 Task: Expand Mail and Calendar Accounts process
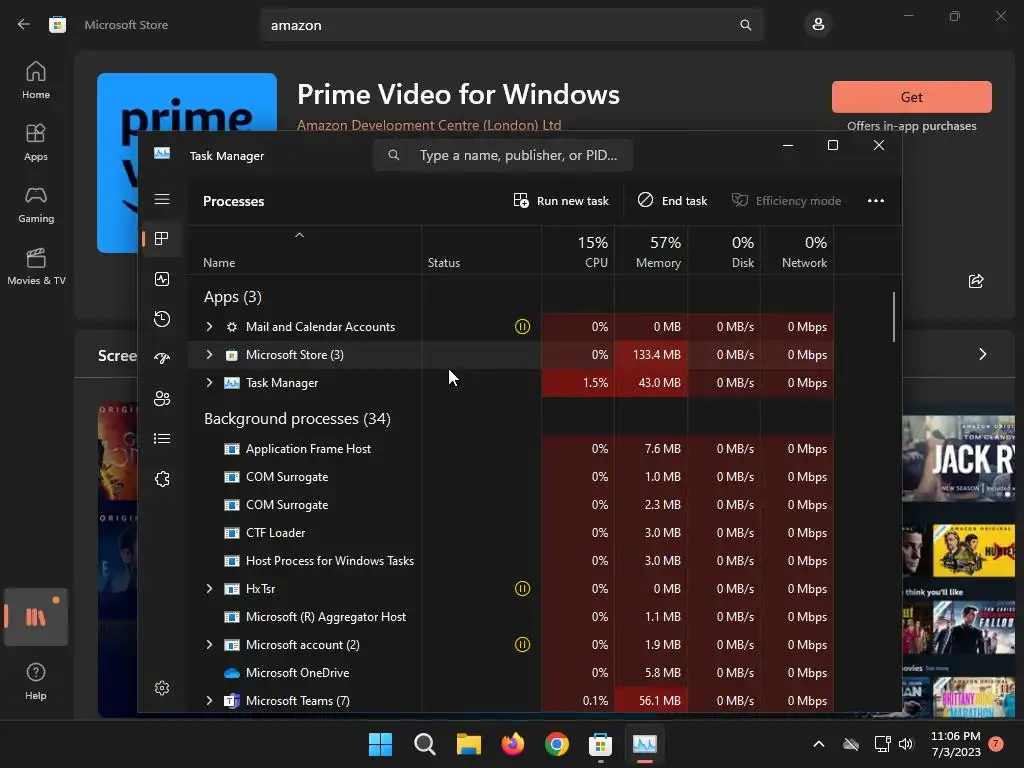point(209,327)
